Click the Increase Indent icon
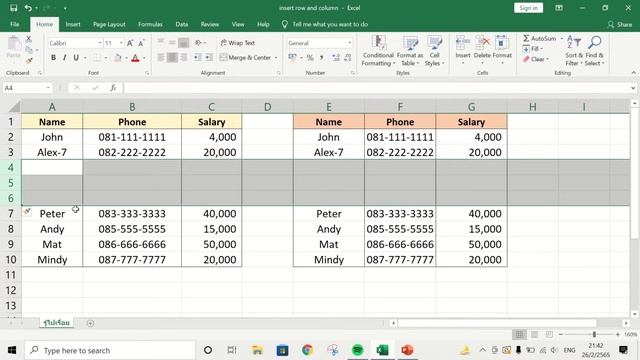This screenshot has height=360, width=640. click(209, 57)
